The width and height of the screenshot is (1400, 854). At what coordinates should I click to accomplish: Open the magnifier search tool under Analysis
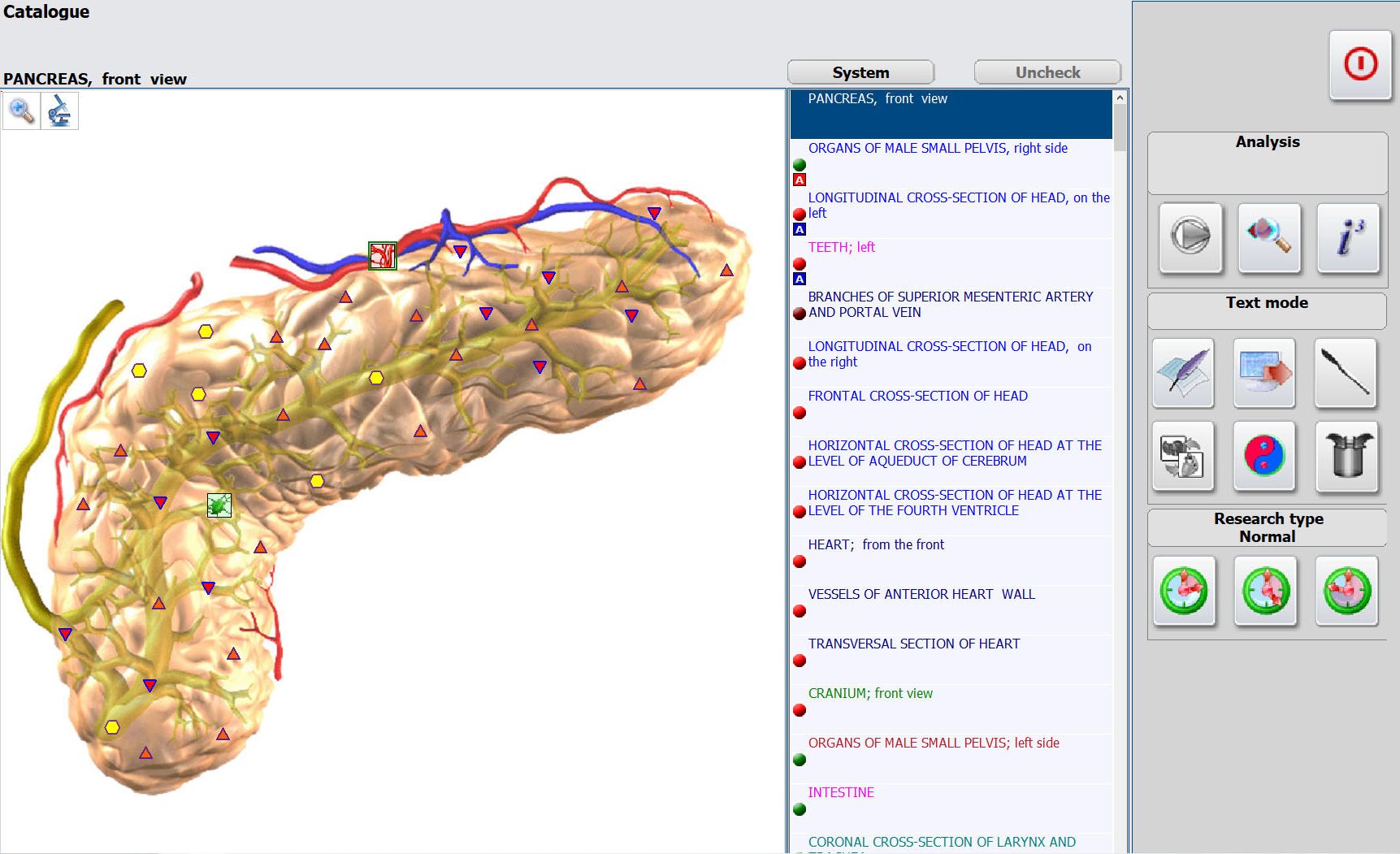(x=1268, y=237)
